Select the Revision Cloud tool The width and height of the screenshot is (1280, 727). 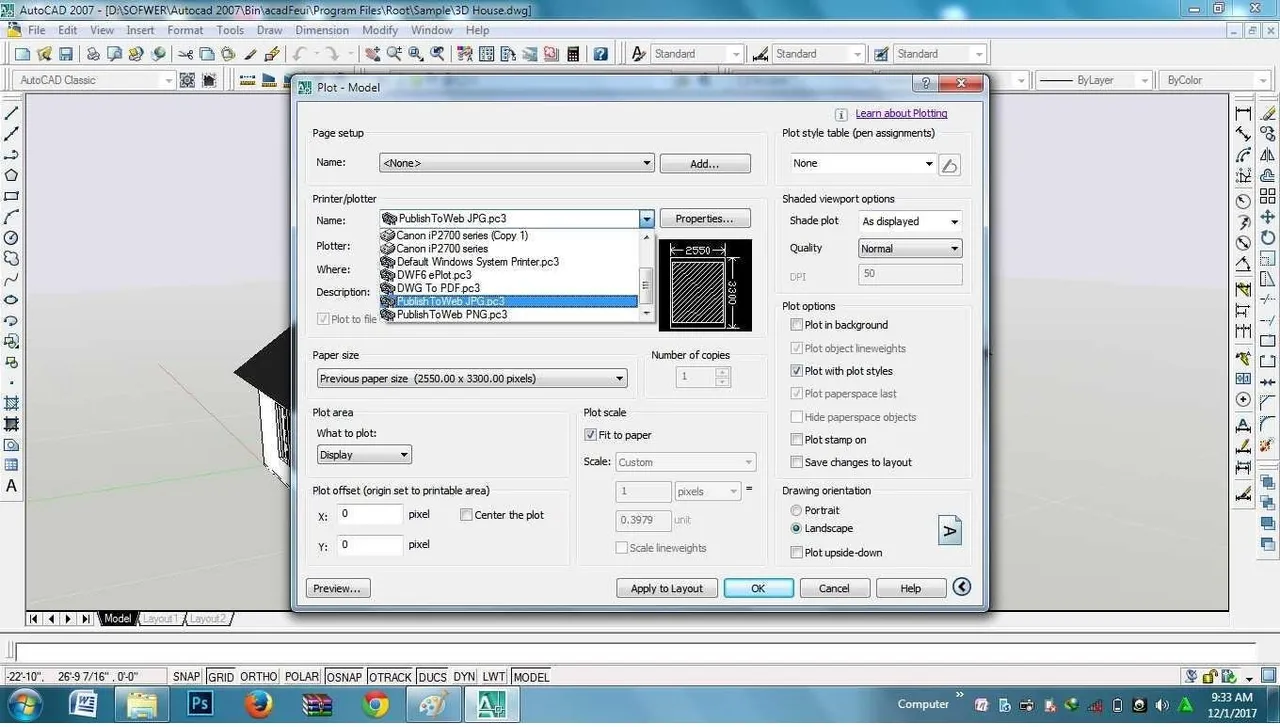point(12,258)
